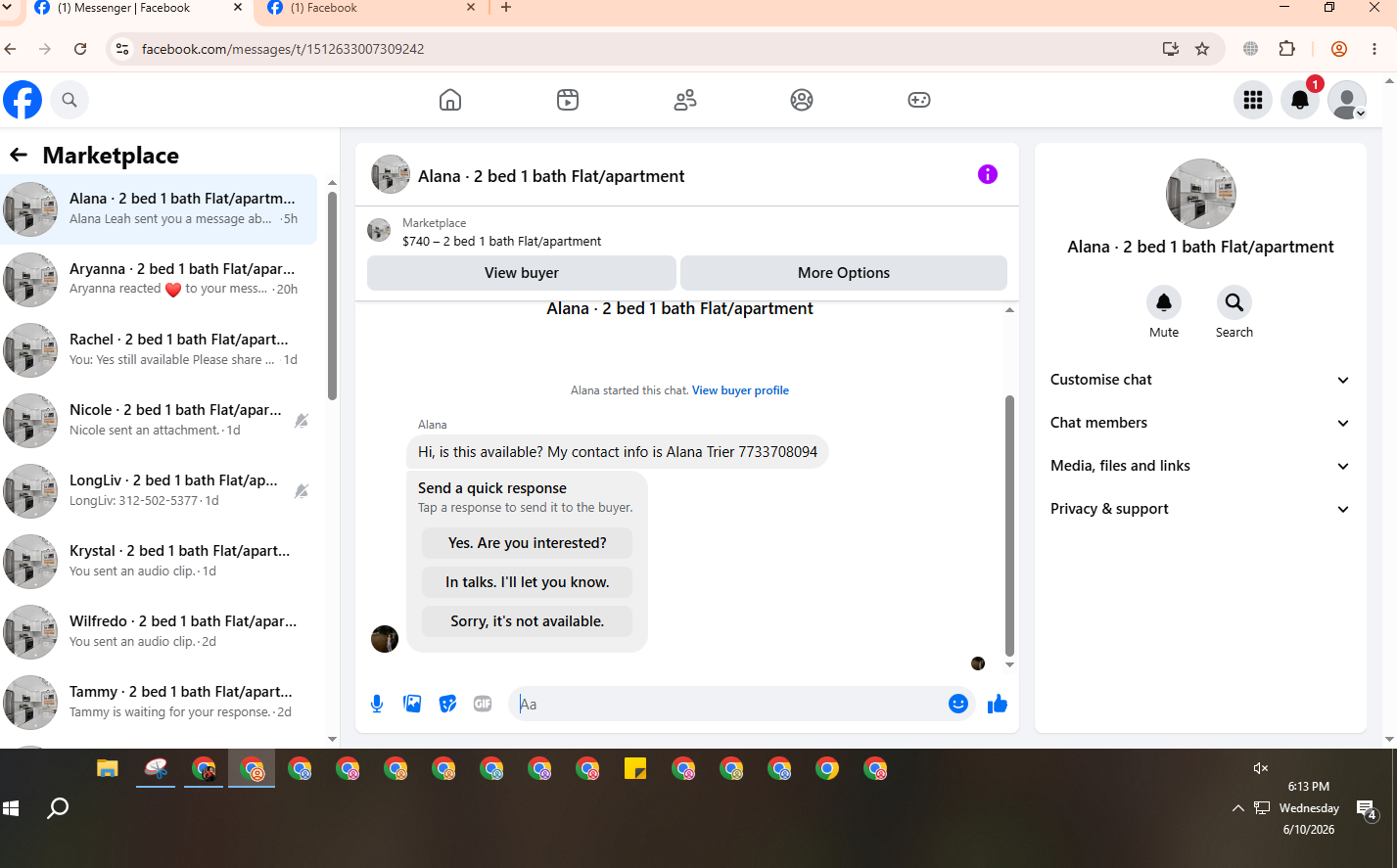Image resolution: width=1397 pixels, height=868 pixels.
Task: Mute the Alana conversation with the bell
Action: pos(1164,302)
